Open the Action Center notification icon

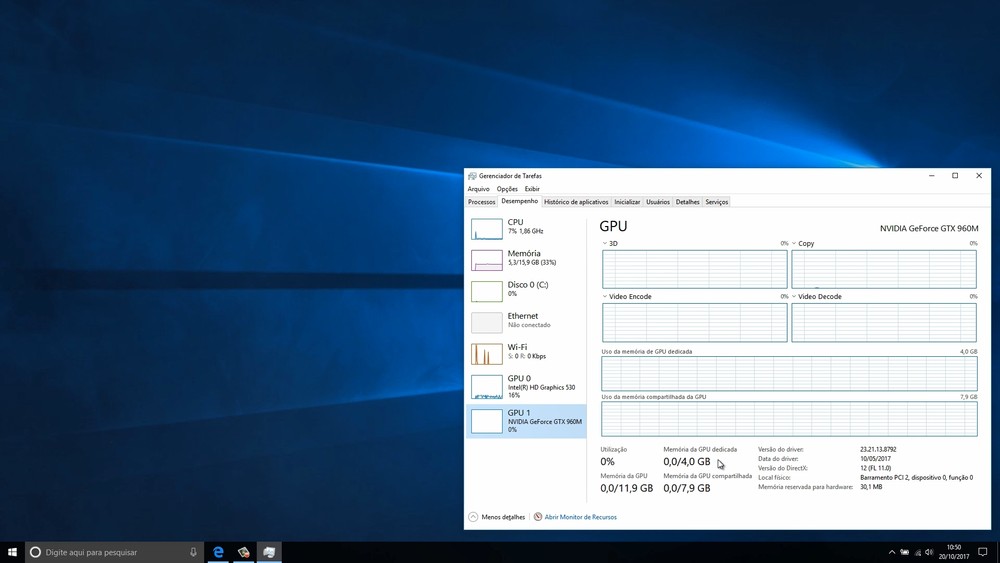[983, 552]
